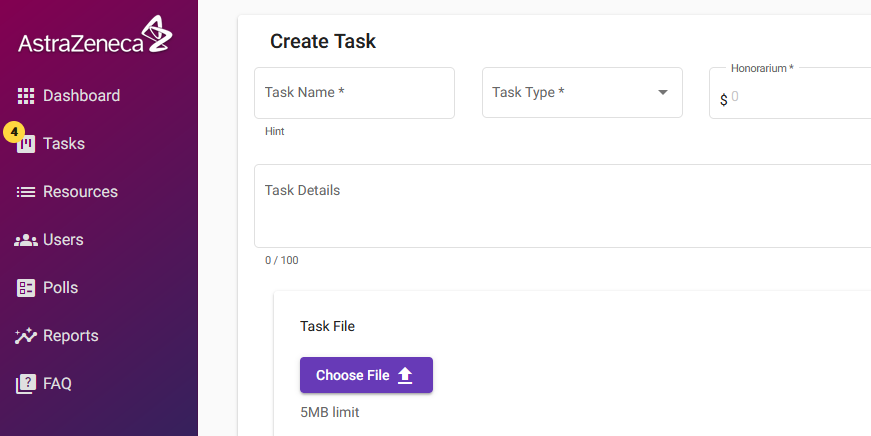Image resolution: width=871 pixels, height=436 pixels.
Task: Expand Task Type using its arrow
Action: pyautogui.click(x=662, y=93)
